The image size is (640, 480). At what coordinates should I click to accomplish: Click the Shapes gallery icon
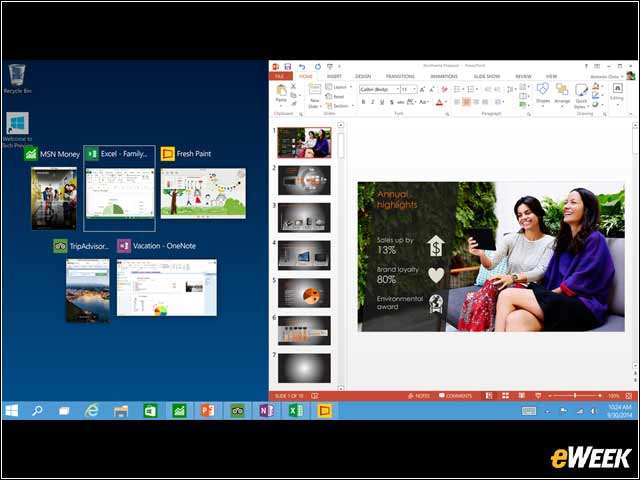pos(543,89)
